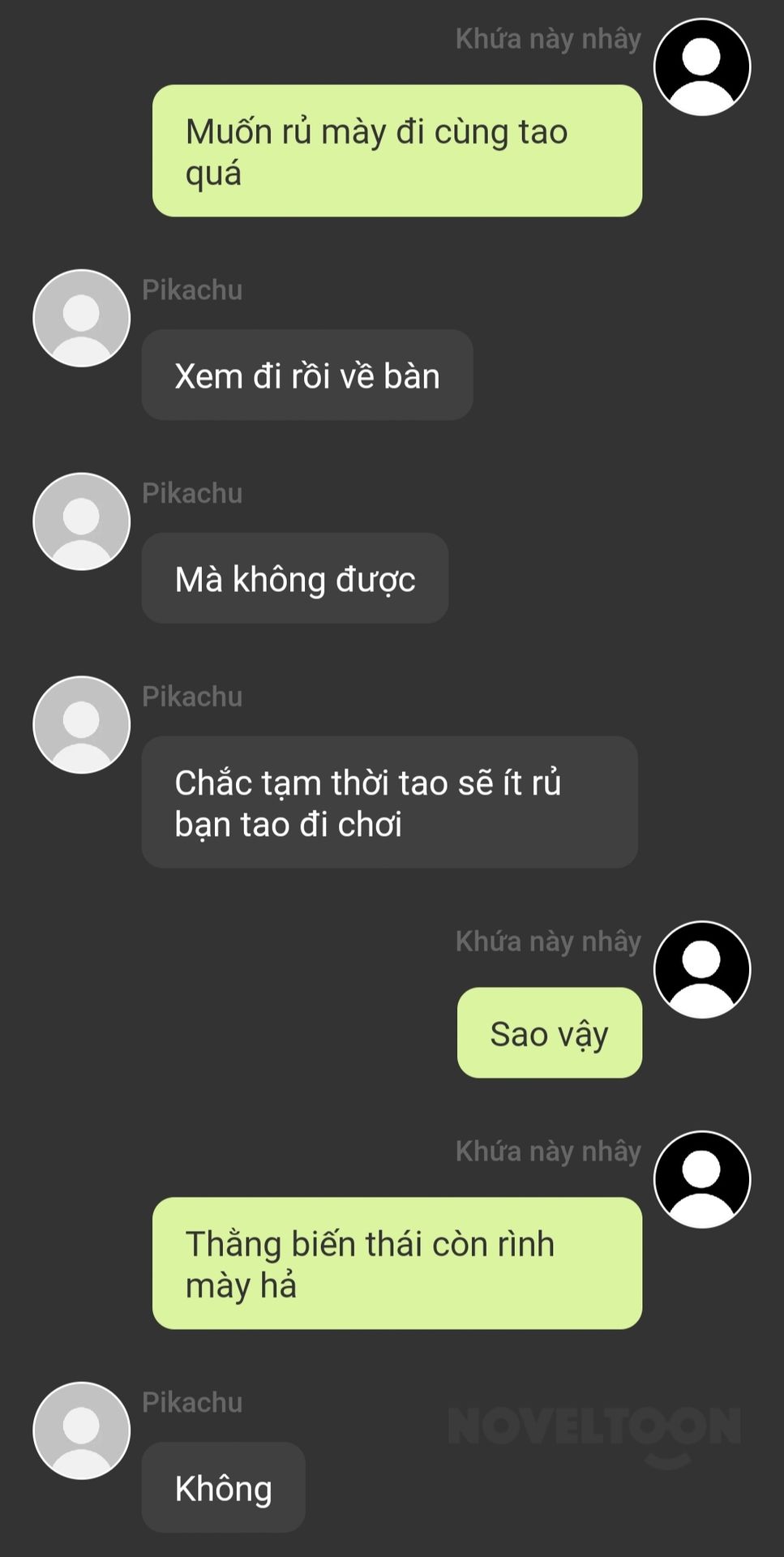Screen dimensions: 784x1557
Task: Tap the black avatar beside "Muốn rủ mày" message
Action: (x=702, y=67)
